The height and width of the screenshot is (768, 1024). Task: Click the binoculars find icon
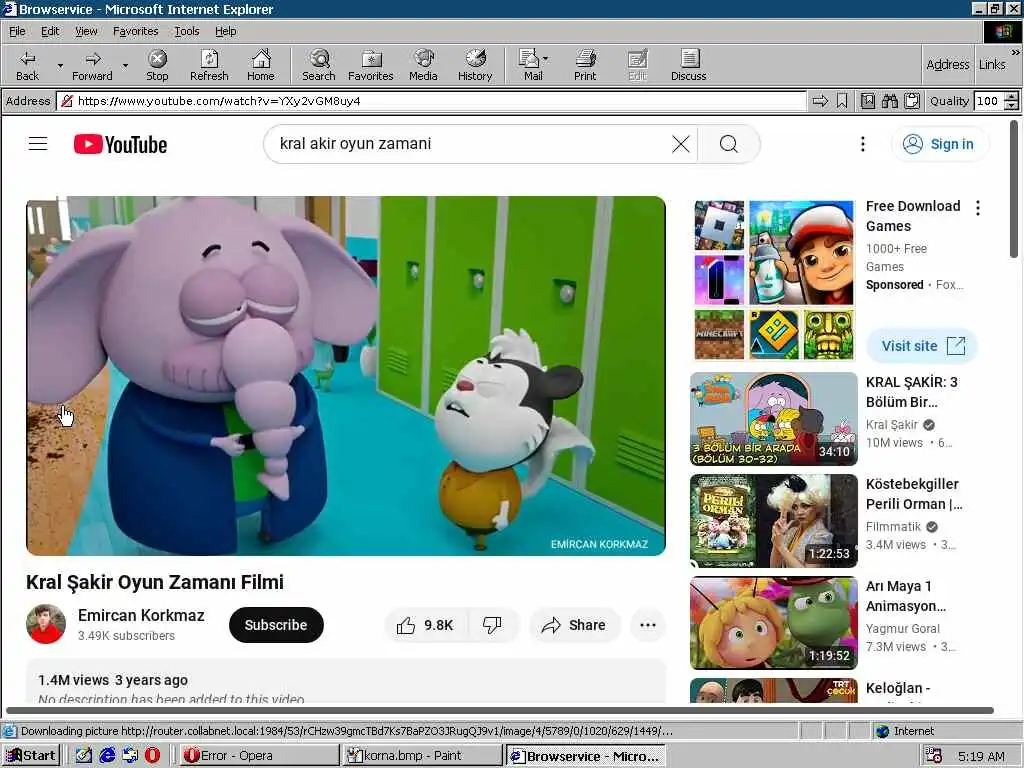click(889, 101)
